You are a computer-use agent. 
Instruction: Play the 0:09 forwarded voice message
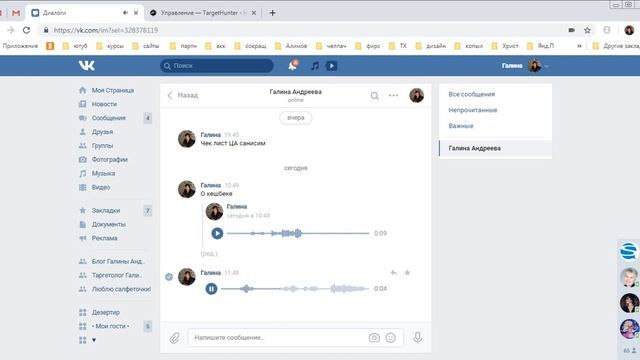point(217,233)
